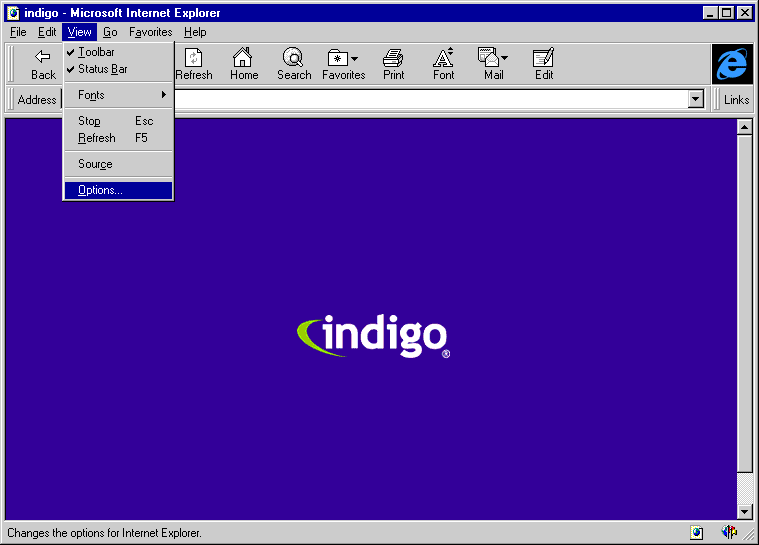
Task: Open the Go menu
Action: pos(110,32)
